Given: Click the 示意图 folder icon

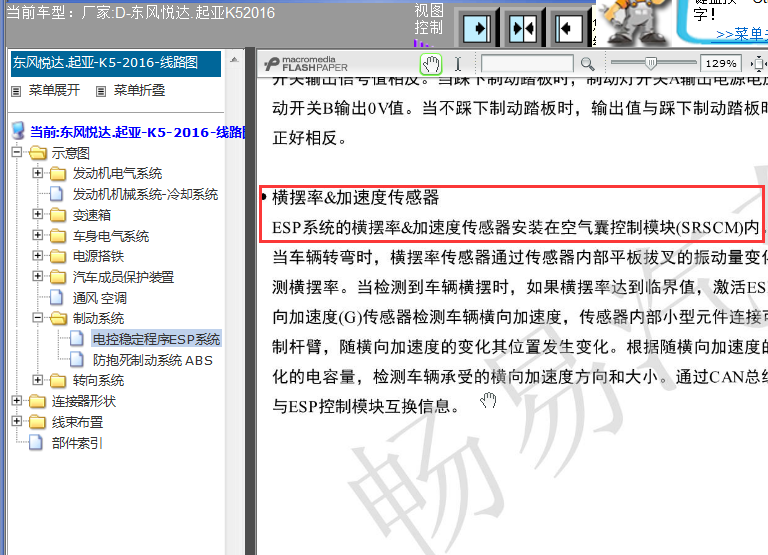Looking at the screenshot, I should pyautogui.click(x=38, y=153).
